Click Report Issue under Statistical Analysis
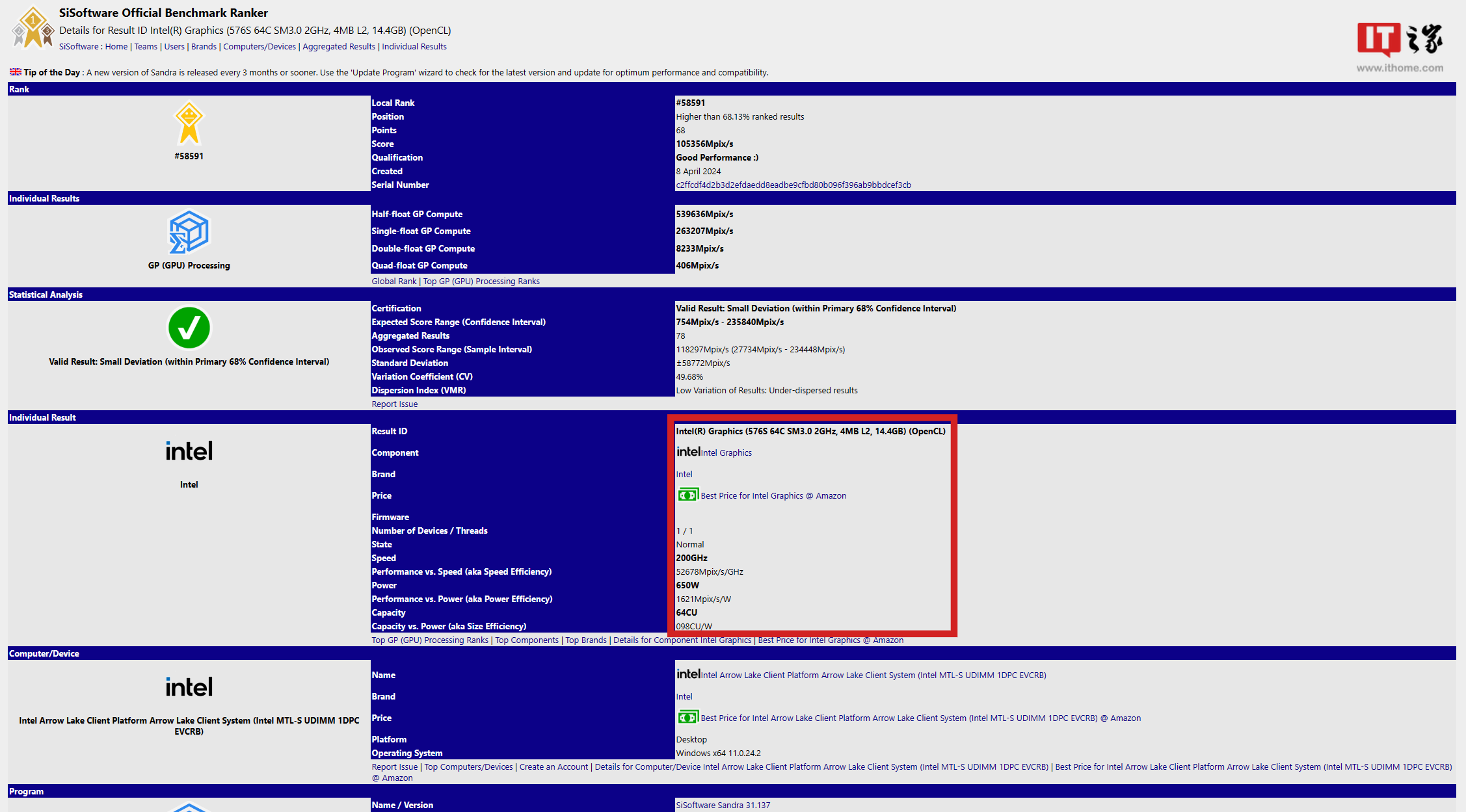 (x=395, y=404)
